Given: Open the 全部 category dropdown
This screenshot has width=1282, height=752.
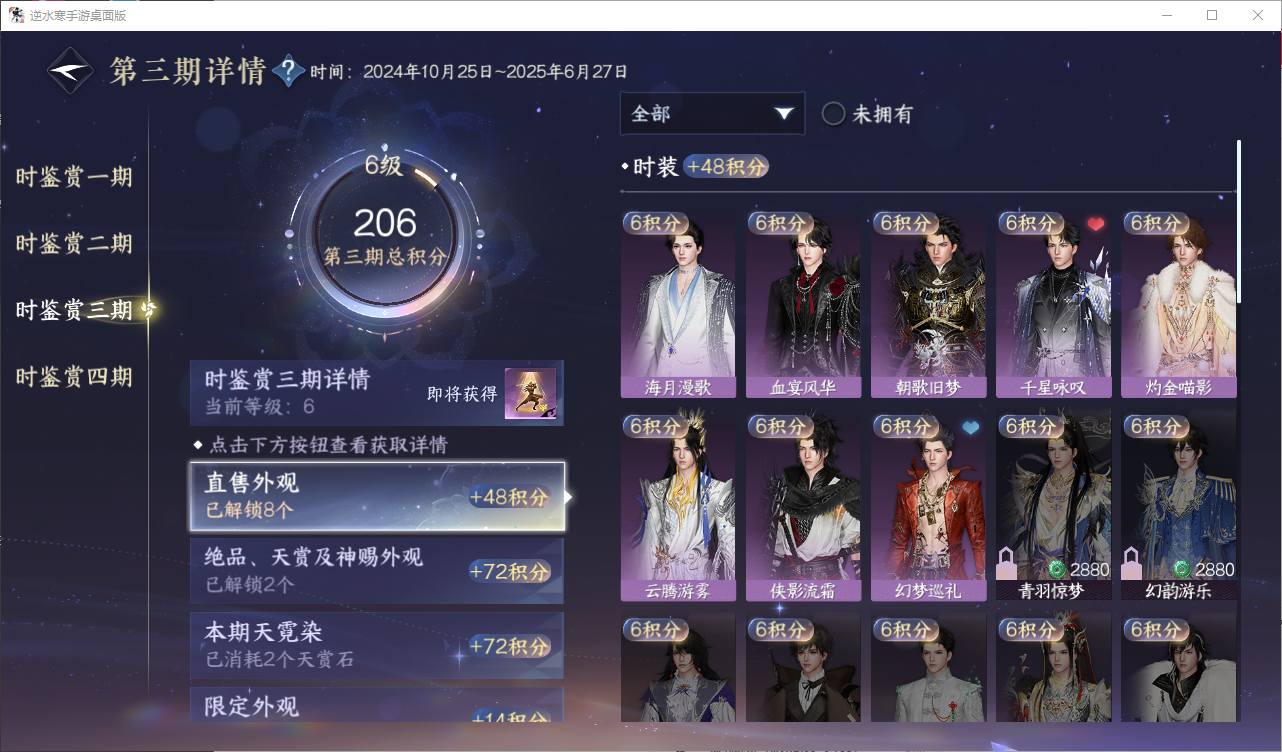Looking at the screenshot, I should tap(712, 114).
